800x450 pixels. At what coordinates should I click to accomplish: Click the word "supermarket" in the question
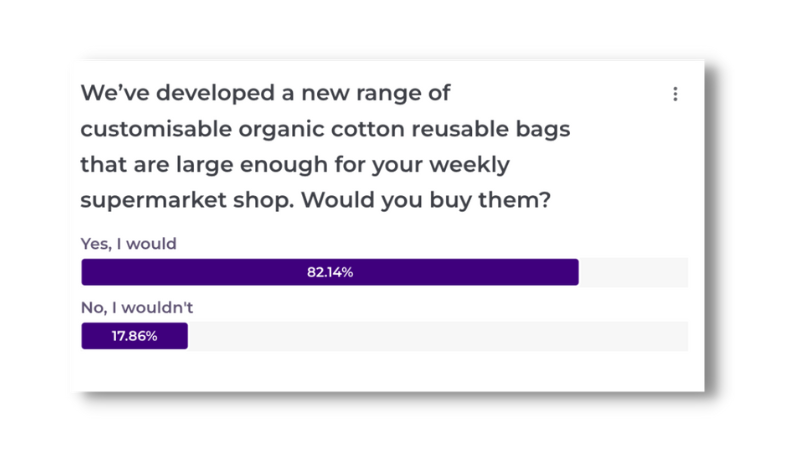(154, 201)
